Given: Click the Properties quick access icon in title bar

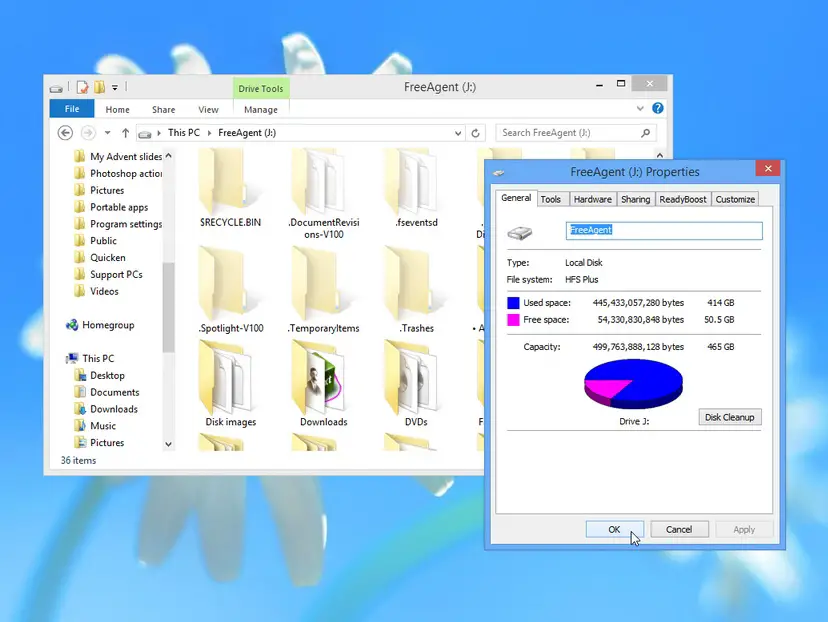Looking at the screenshot, I should pyautogui.click(x=82, y=87).
